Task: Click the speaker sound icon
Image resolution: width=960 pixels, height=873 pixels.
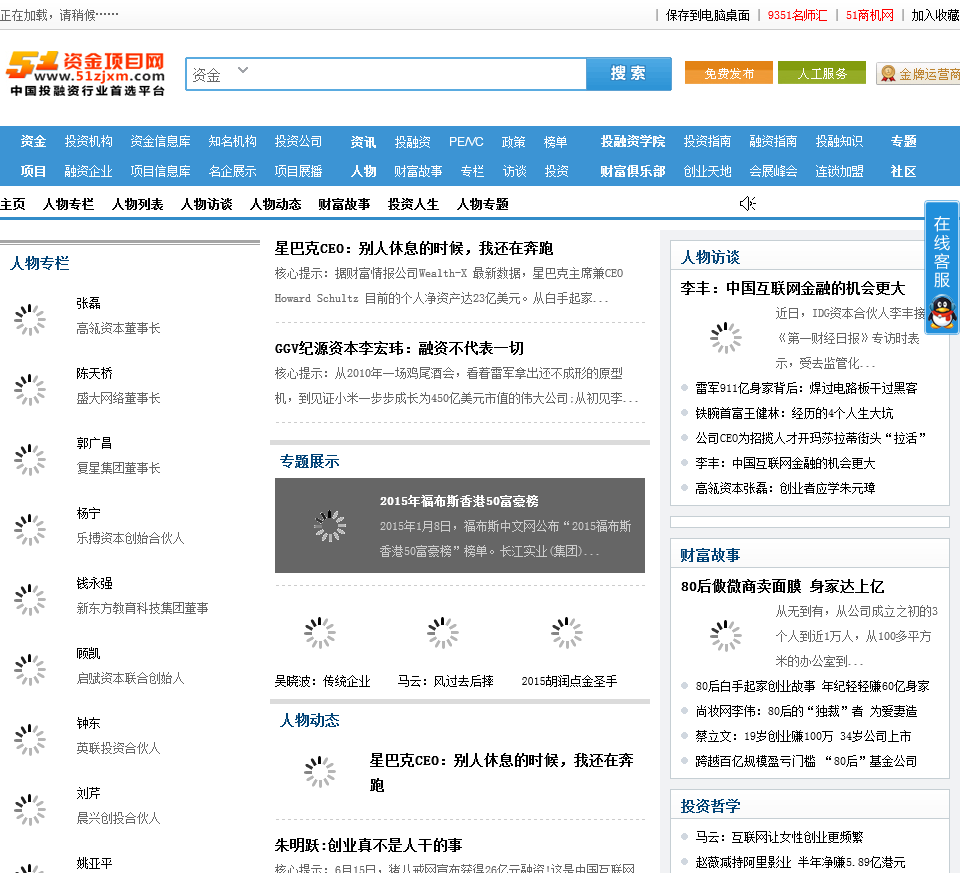Action: [x=748, y=203]
